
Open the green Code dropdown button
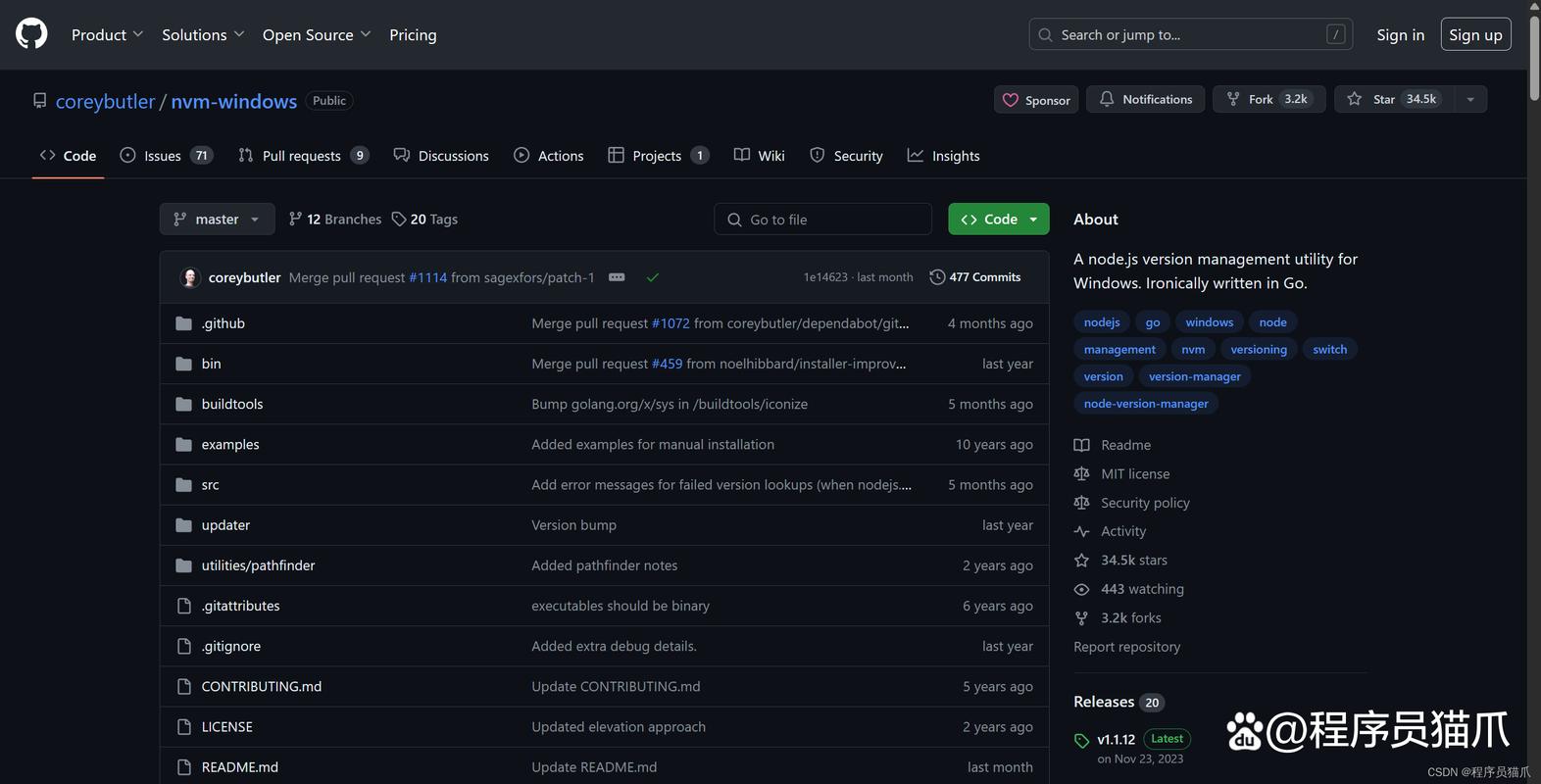point(999,220)
